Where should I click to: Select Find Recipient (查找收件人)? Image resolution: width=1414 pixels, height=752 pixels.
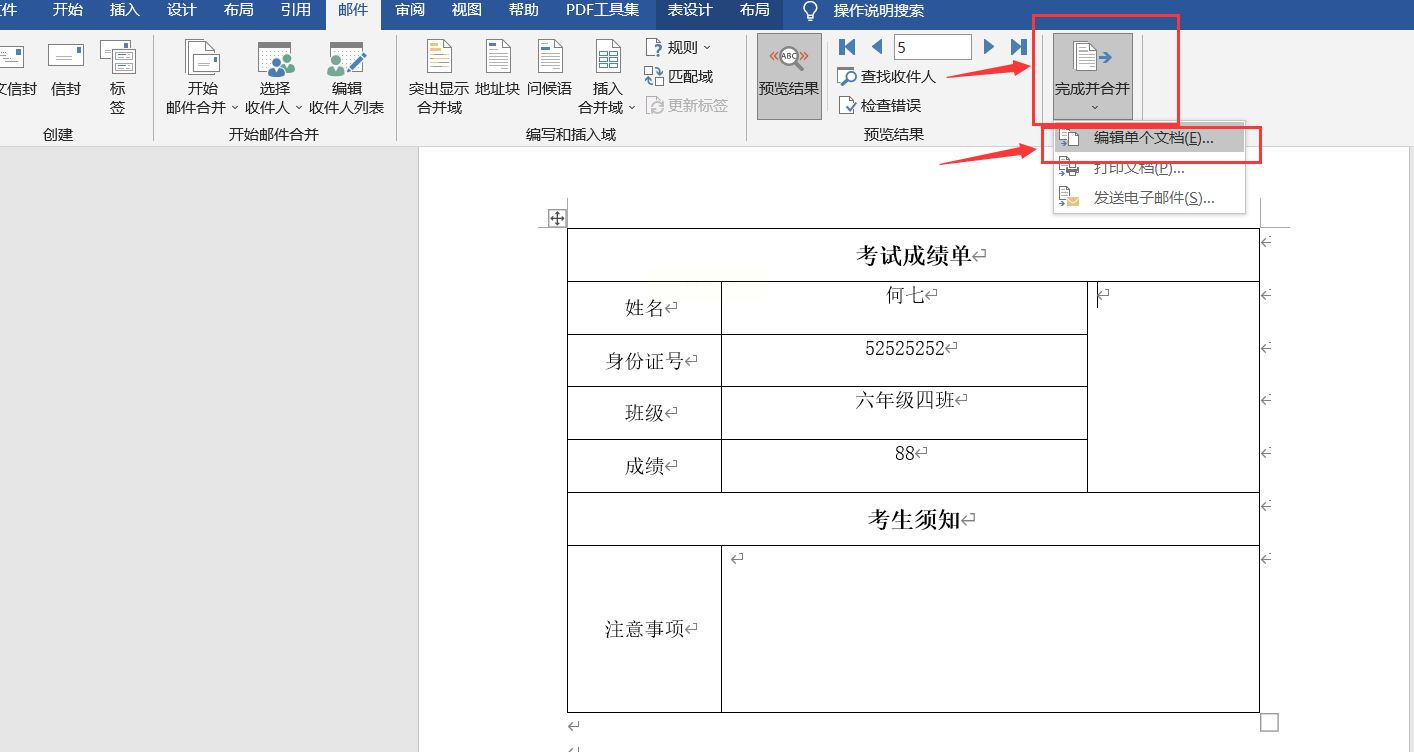click(886, 76)
